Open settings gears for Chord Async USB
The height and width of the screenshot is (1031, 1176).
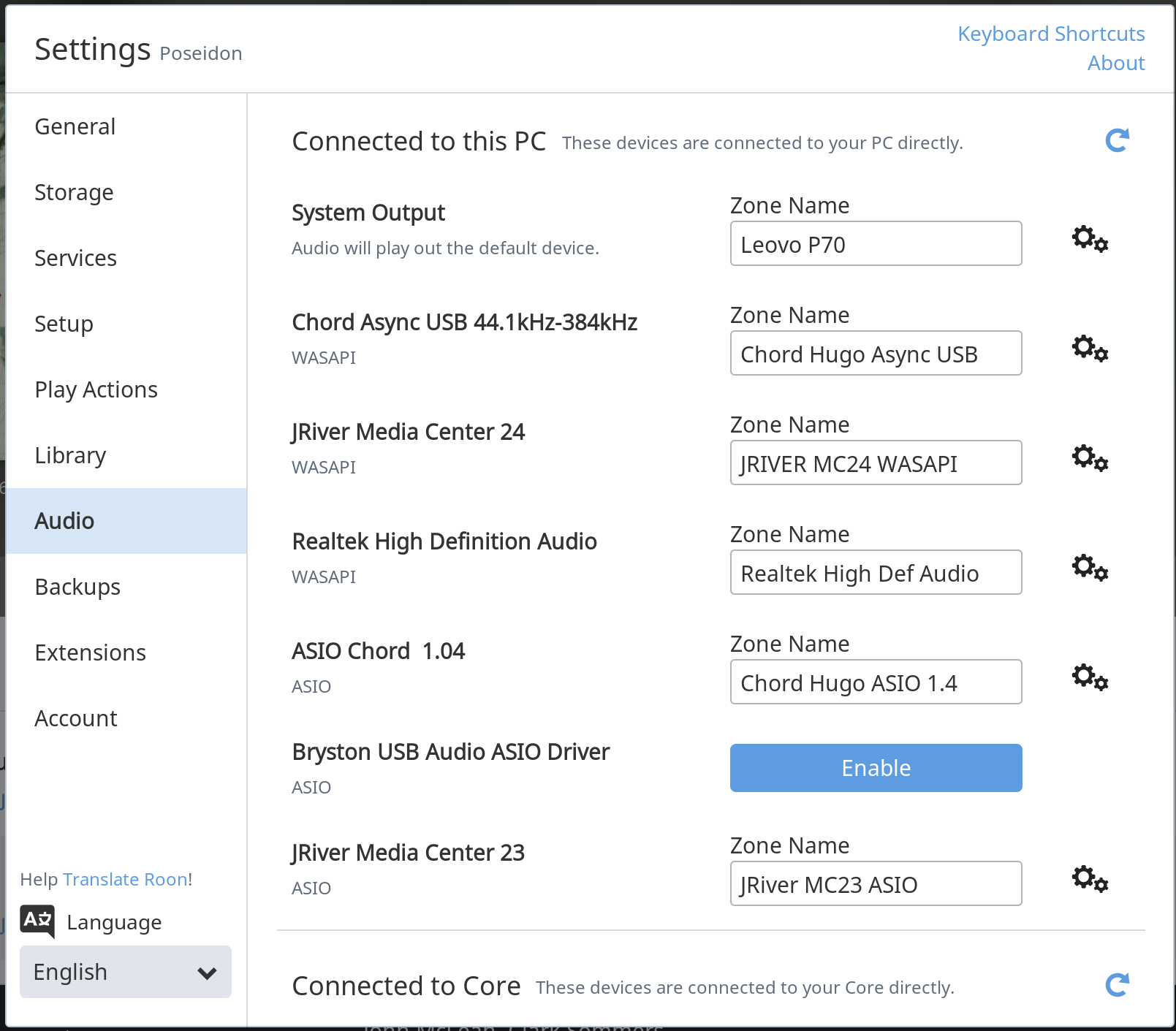(1090, 349)
